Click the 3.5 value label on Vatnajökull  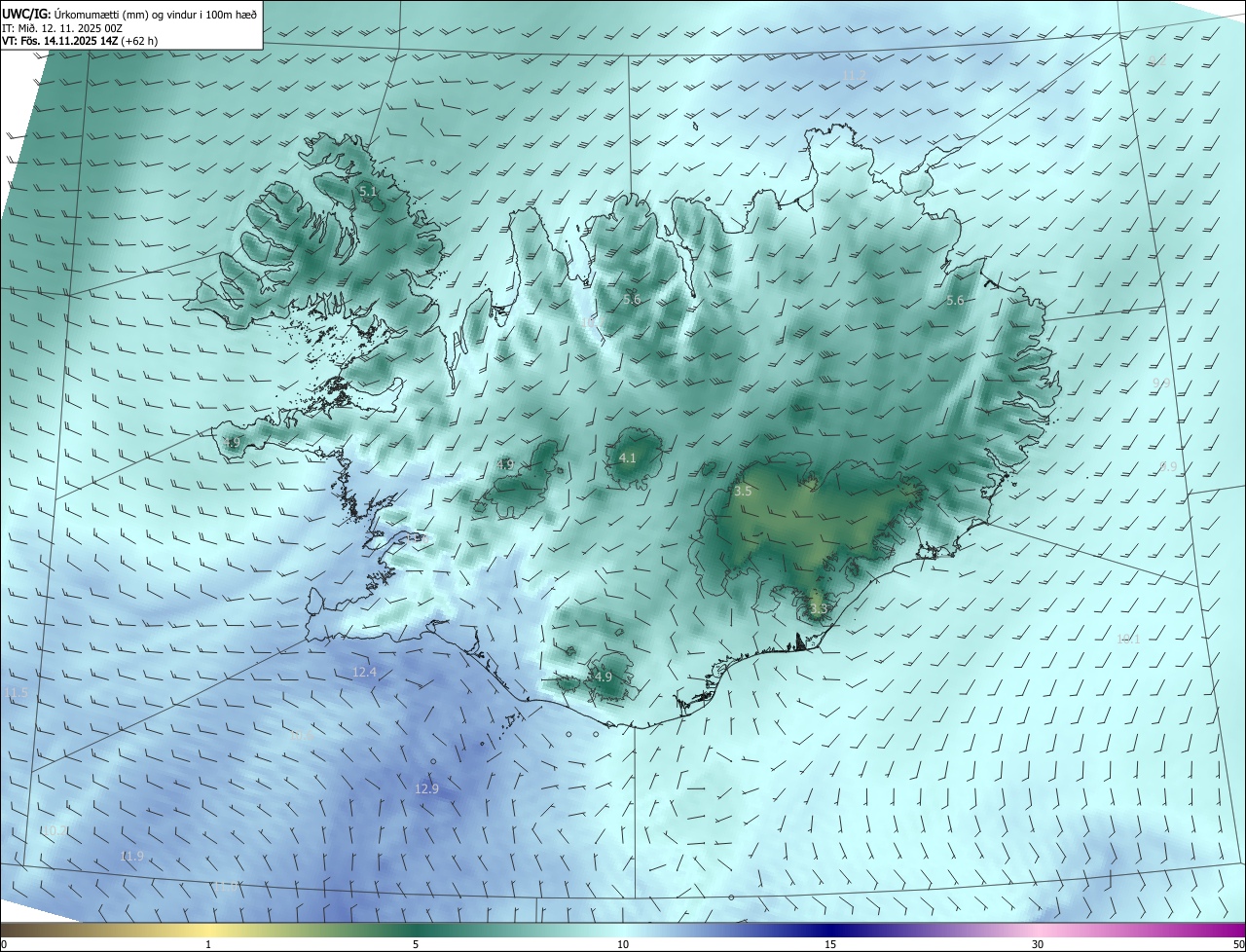(743, 492)
